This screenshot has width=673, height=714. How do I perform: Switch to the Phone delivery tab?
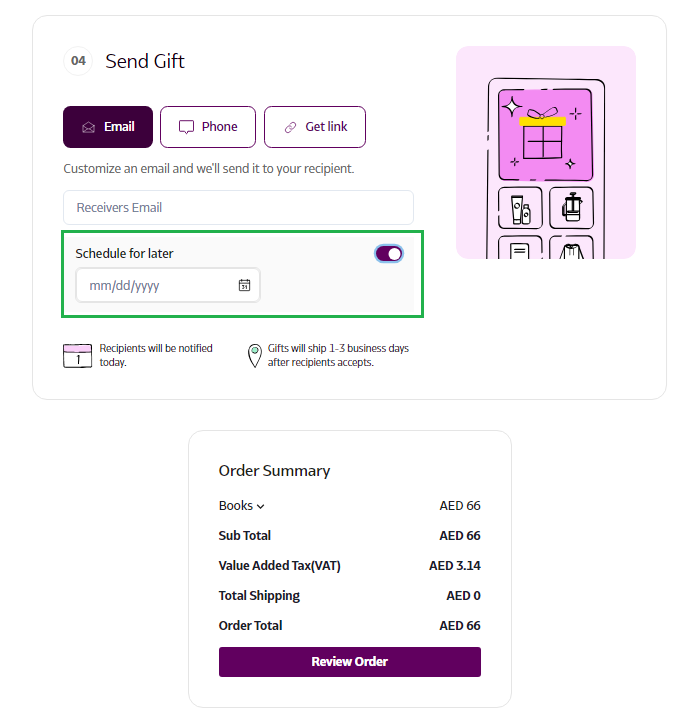click(208, 127)
